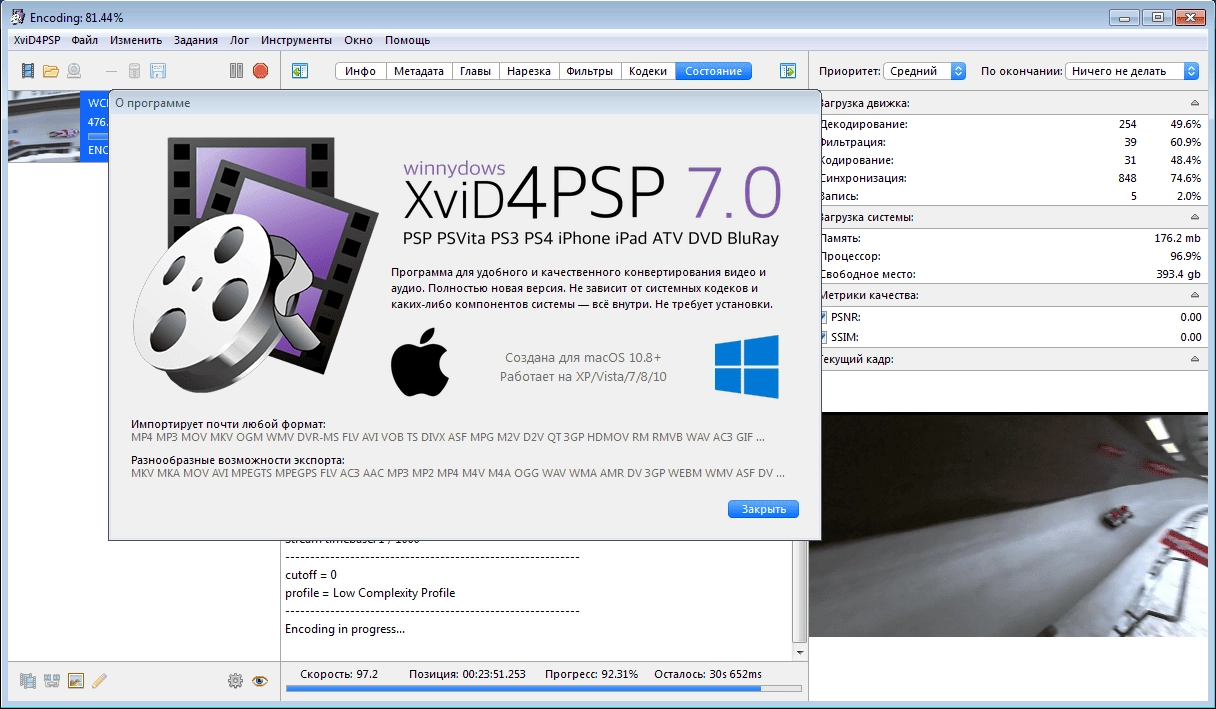Image resolution: width=1216 pixels, height=709 pixels.
Task: Click the Процессор value 96.9%
Action: [x=1184, y=256]
